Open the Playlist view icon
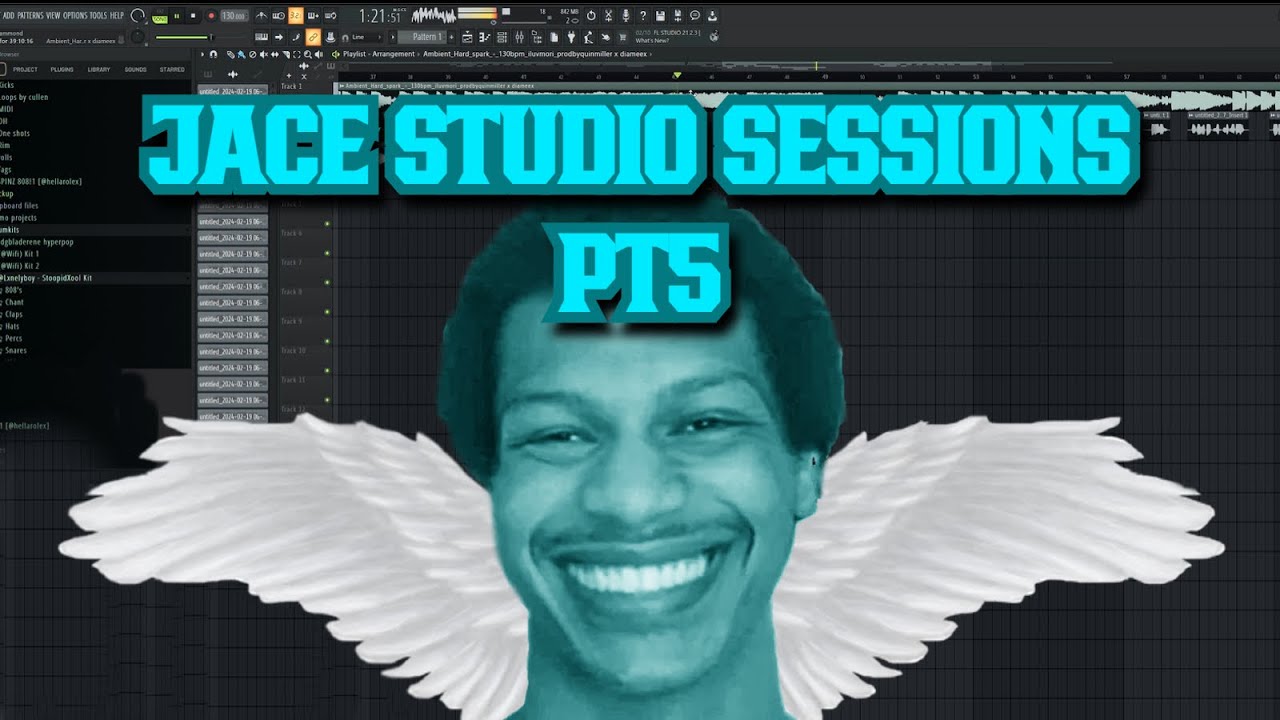The width and height of the screenshot is (1280, 720). (467, 37)
